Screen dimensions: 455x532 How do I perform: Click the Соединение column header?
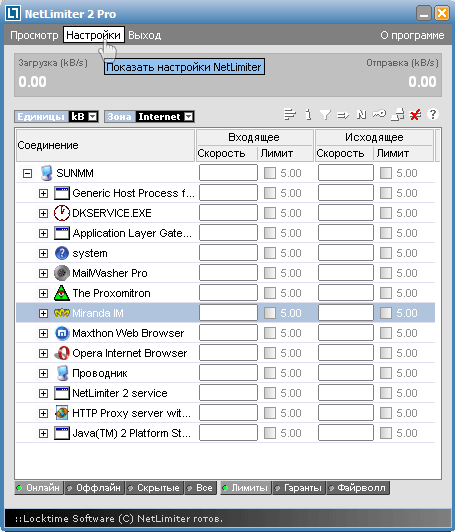click(x=105, y=145)
